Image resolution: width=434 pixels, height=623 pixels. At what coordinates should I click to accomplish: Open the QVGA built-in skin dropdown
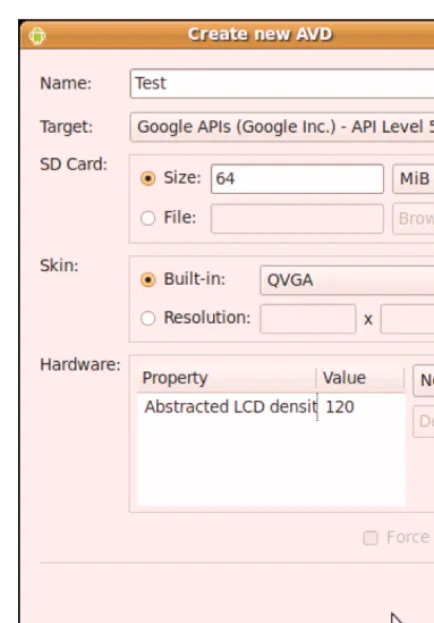tap(347, 280)
